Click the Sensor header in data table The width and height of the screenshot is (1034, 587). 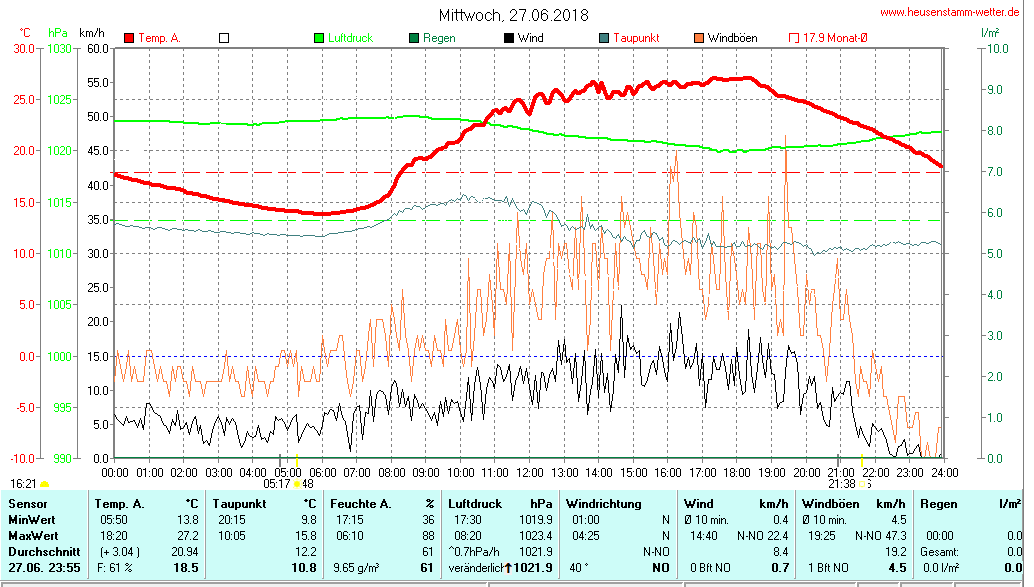click(27, 503)
